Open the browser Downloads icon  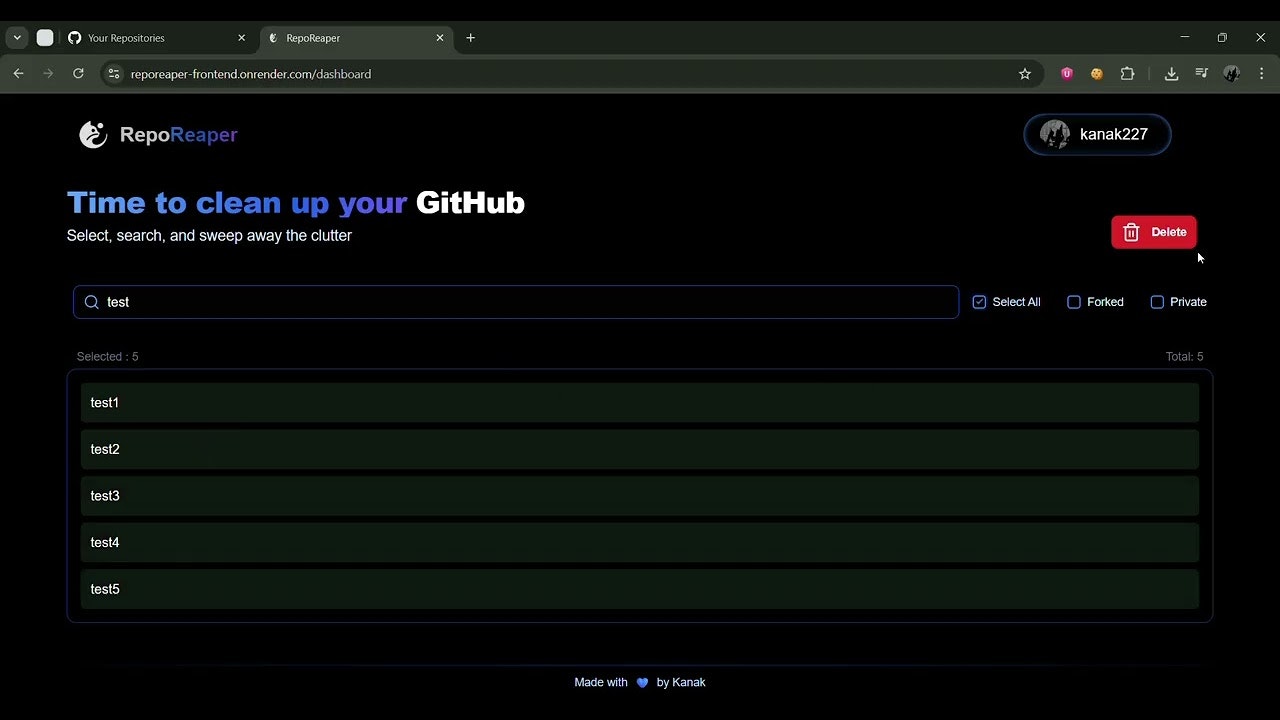pos(1172,74)
